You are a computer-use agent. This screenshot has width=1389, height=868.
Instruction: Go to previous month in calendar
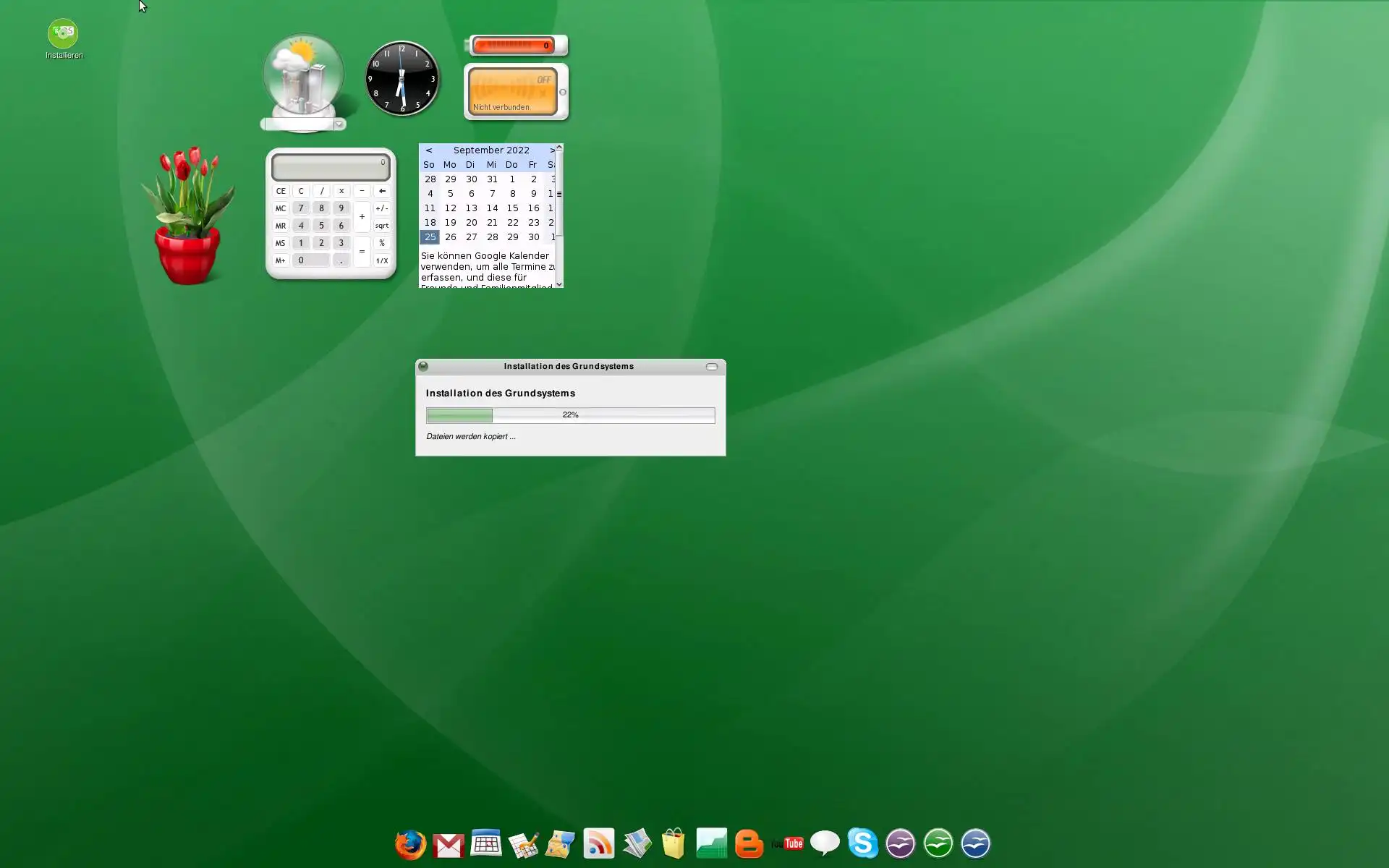coord(429,150)
